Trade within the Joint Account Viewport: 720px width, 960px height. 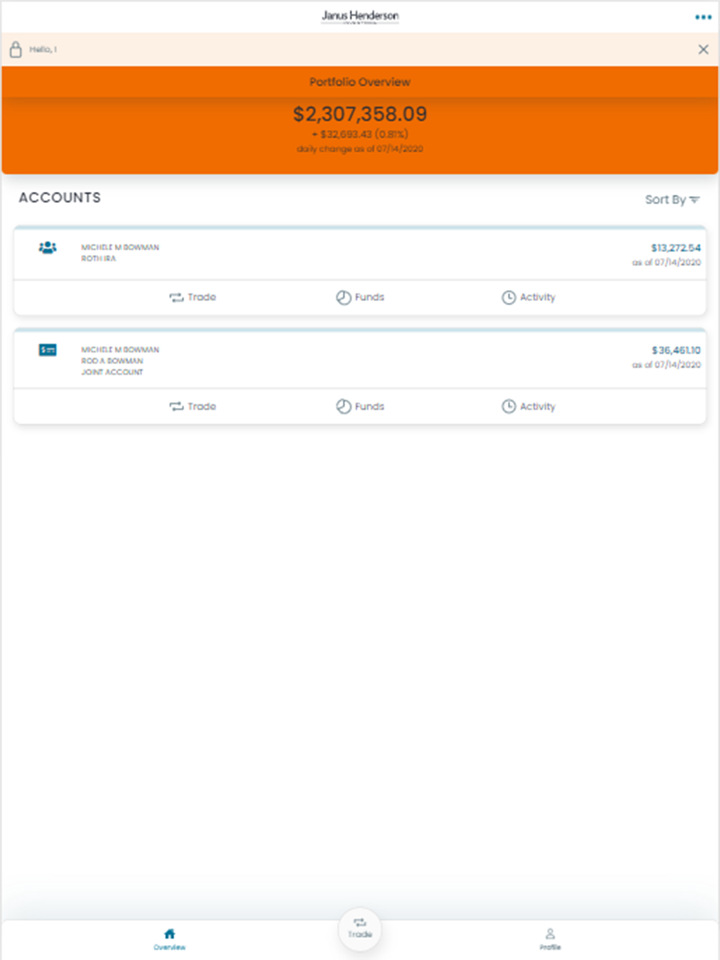(x=192, y=406)
